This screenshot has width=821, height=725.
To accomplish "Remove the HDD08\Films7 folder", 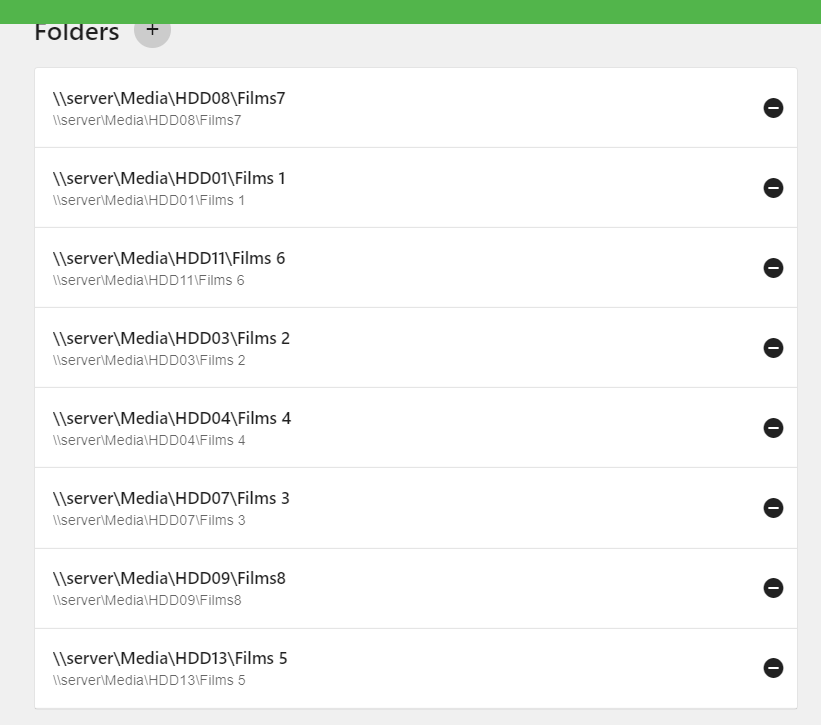I will point(773,108).
